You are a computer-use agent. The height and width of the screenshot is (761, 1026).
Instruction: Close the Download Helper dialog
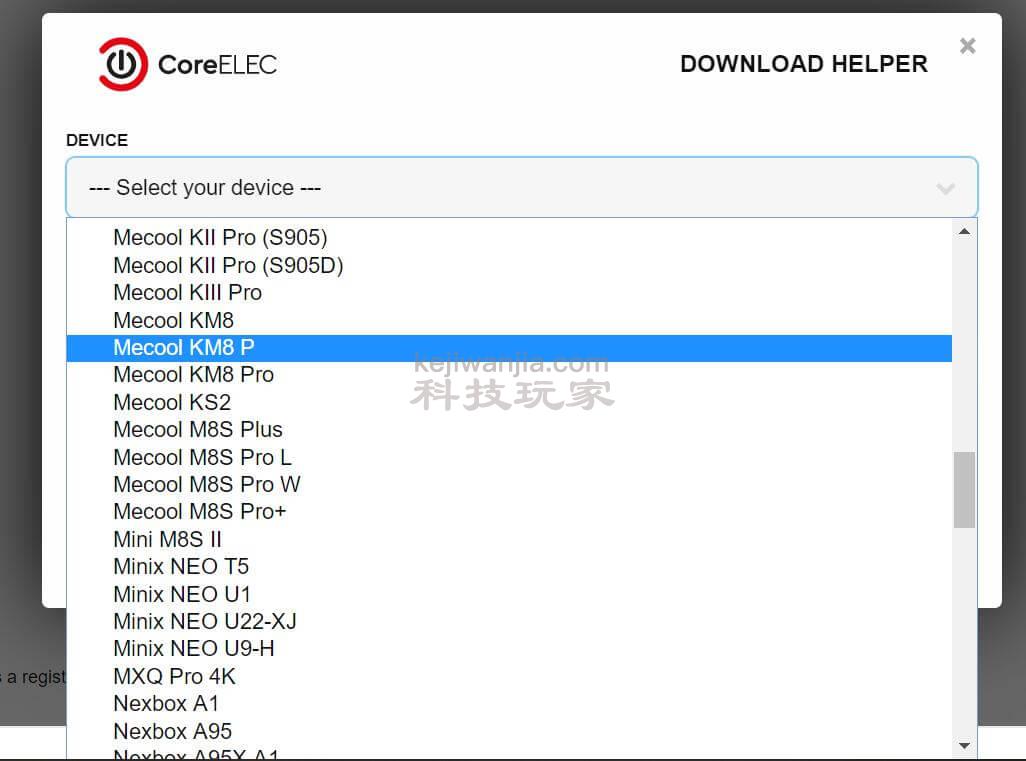pos(967,46)
